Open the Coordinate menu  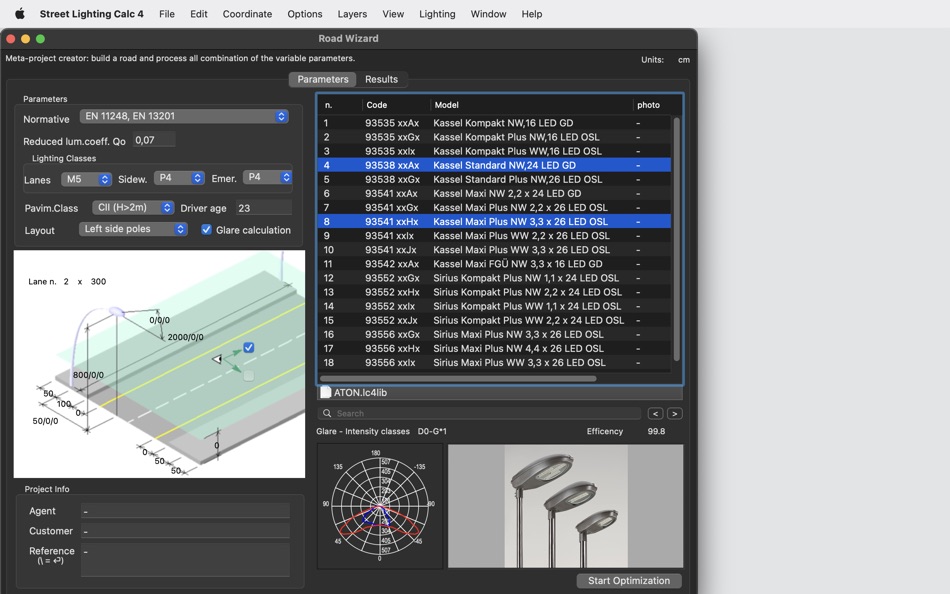coord(247,14)
